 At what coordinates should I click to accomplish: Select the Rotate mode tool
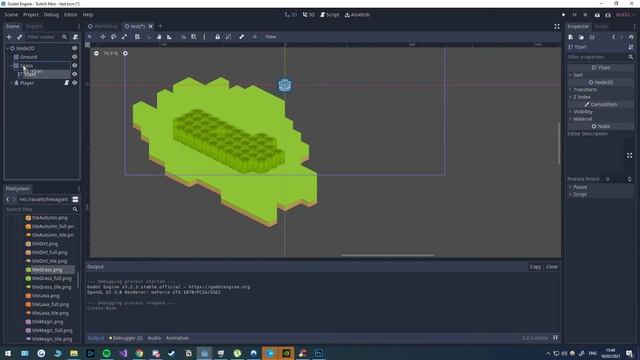point(113,37)
